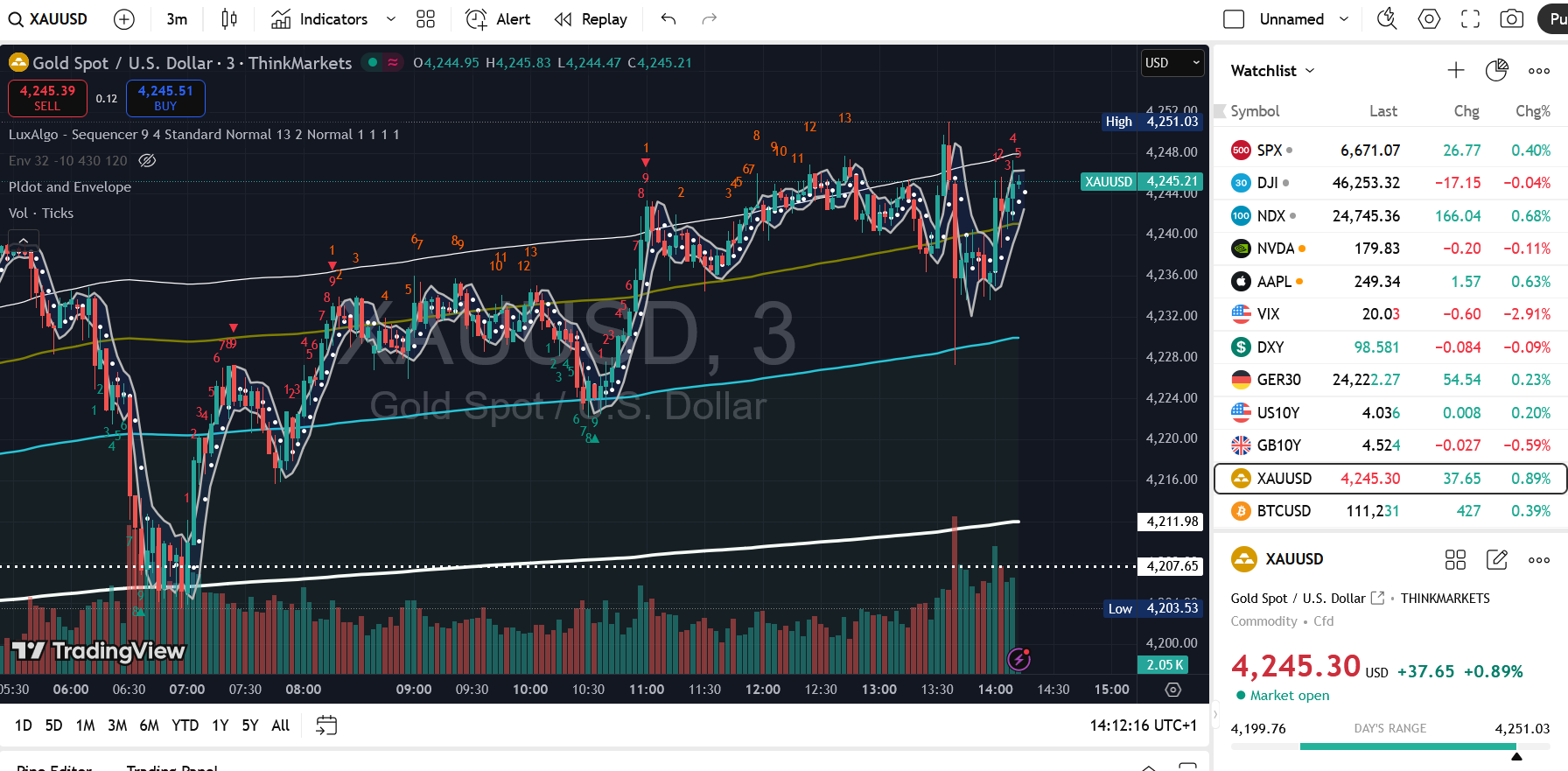This screenshot has width=1568, height=771.
Task: Open the candlestick chart type selector
Action: coord(229,19)
